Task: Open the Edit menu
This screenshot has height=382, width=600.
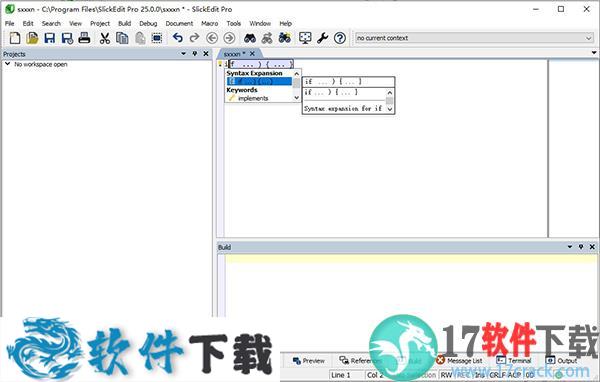Action: [28, 23]
